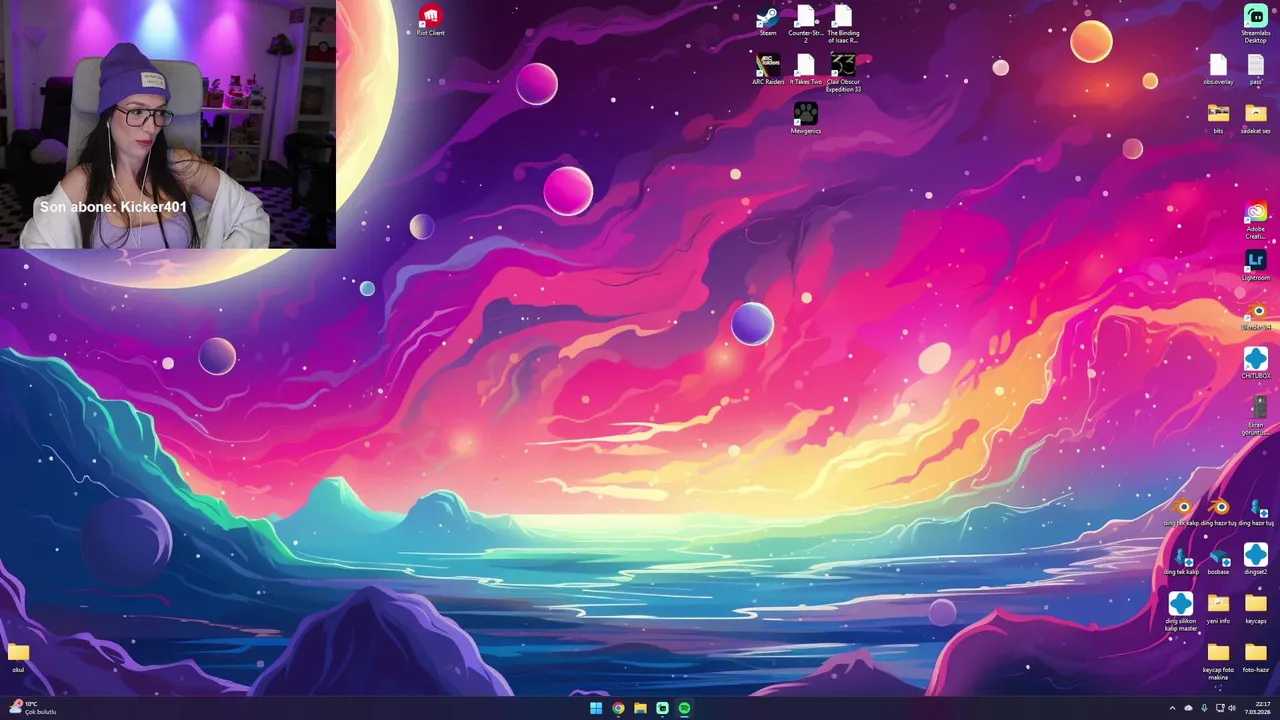The height and width of the screenshot is (720, 1280).
Task: Select ding silikon kalıp master file
Action: pyautogui.click(x=1181, y=611)
